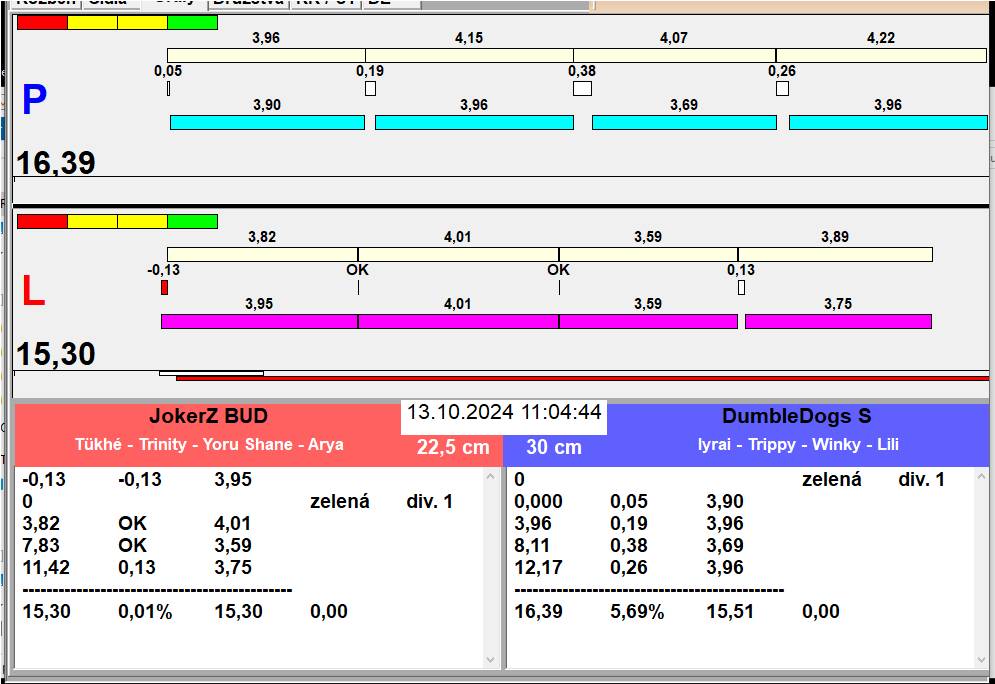Viewport: 995px width, 684px height.
Task: Click the 22,5 cm jump height label
Action: pyautogui.click(x=453, y=447)
